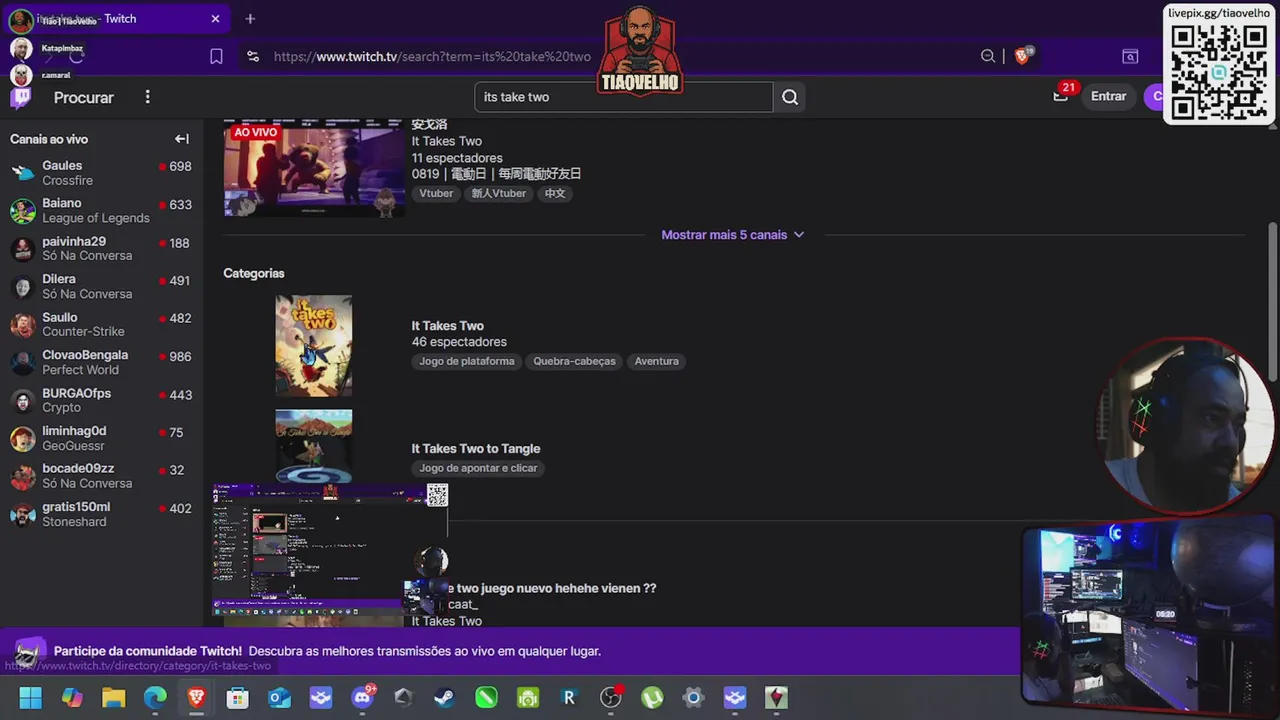The image size is (1280, 720).
Task: Open the It Takes Two category title
Action: [x=447, y=326]
